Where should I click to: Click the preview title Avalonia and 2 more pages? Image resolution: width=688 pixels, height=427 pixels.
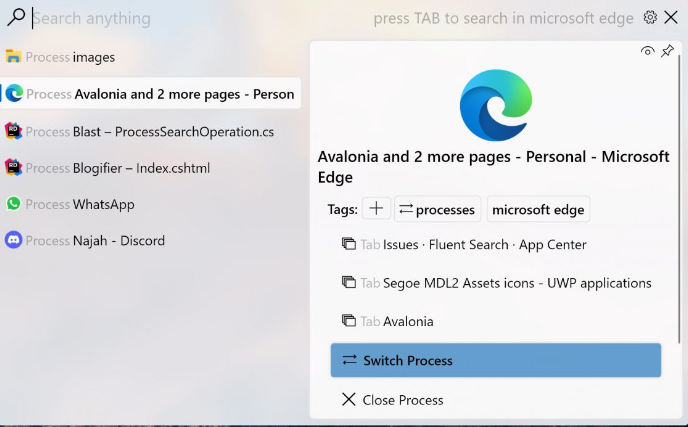pyautogui.click(x=494, y=167)
